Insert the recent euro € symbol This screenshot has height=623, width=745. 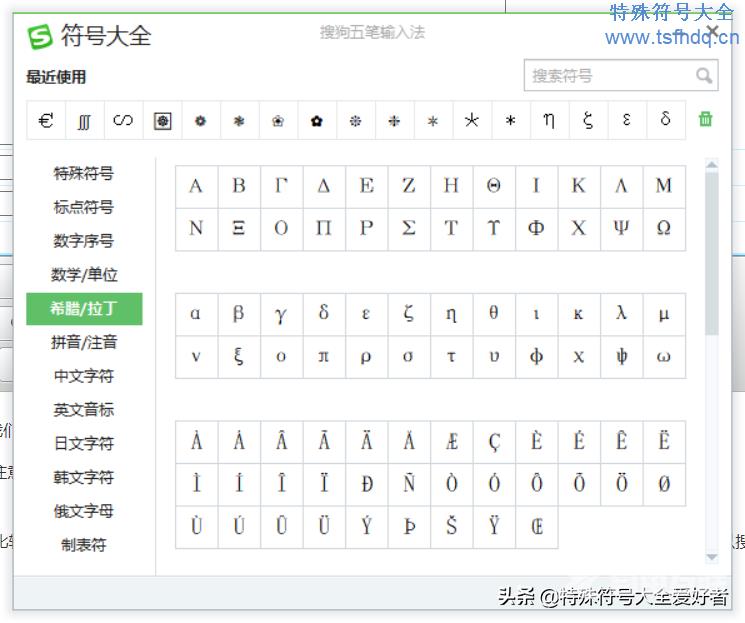(46, 120)
